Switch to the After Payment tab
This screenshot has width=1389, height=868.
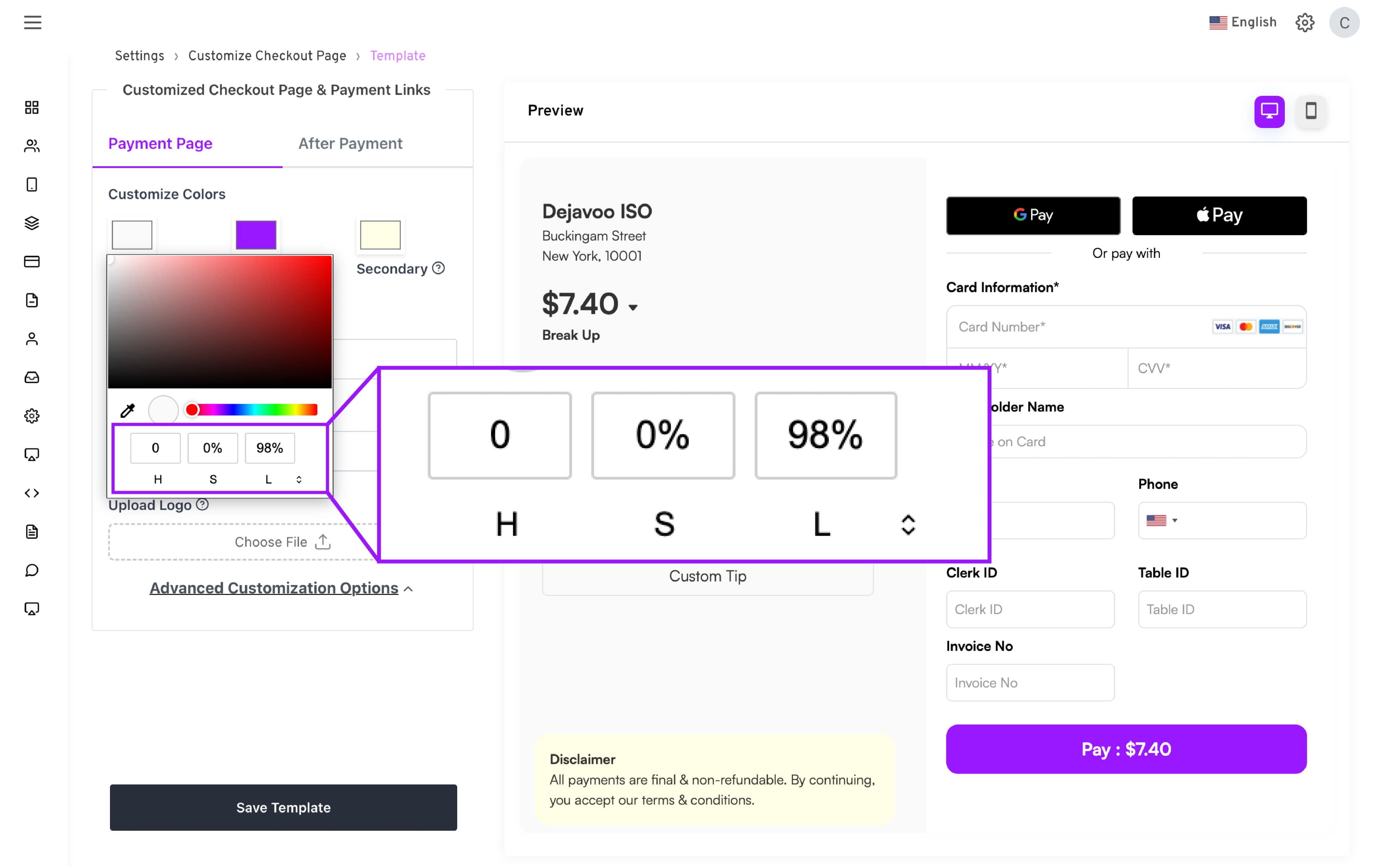350,144
